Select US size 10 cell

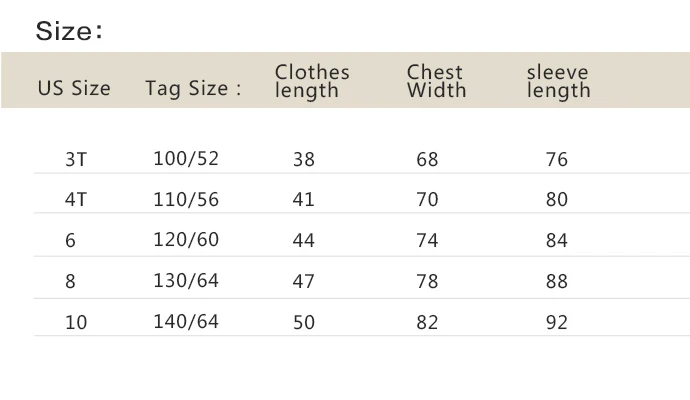click(x=76, y=322)
